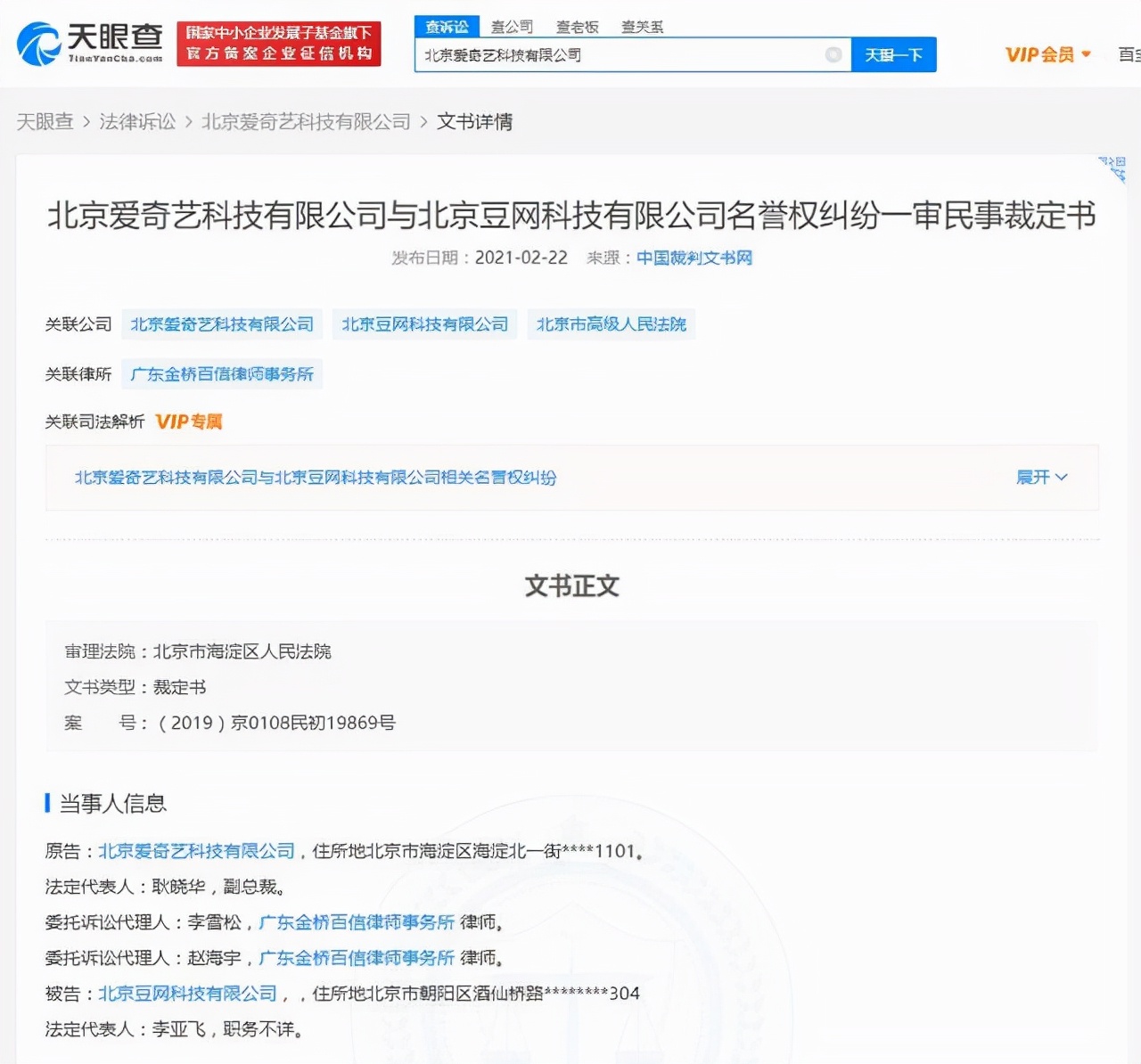The image size is (1141, 1064).
Task: Click the related dispute link under 关联司法解析
Action: point(315,478)
